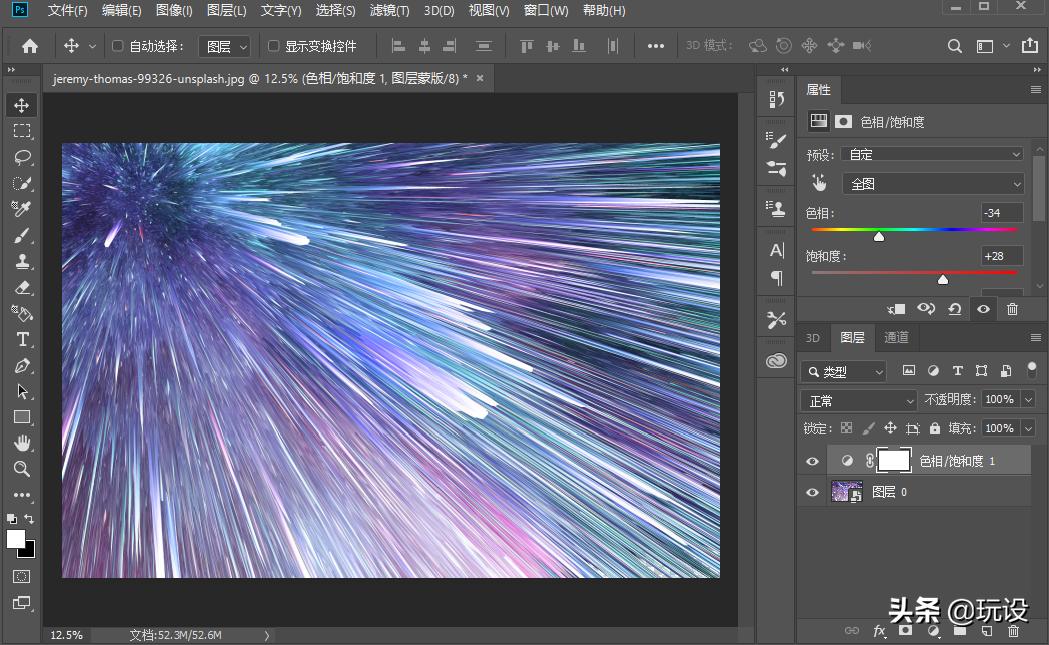
Task: Click the Creative Cloud icon in the sidebar
Action: [775, 360]
